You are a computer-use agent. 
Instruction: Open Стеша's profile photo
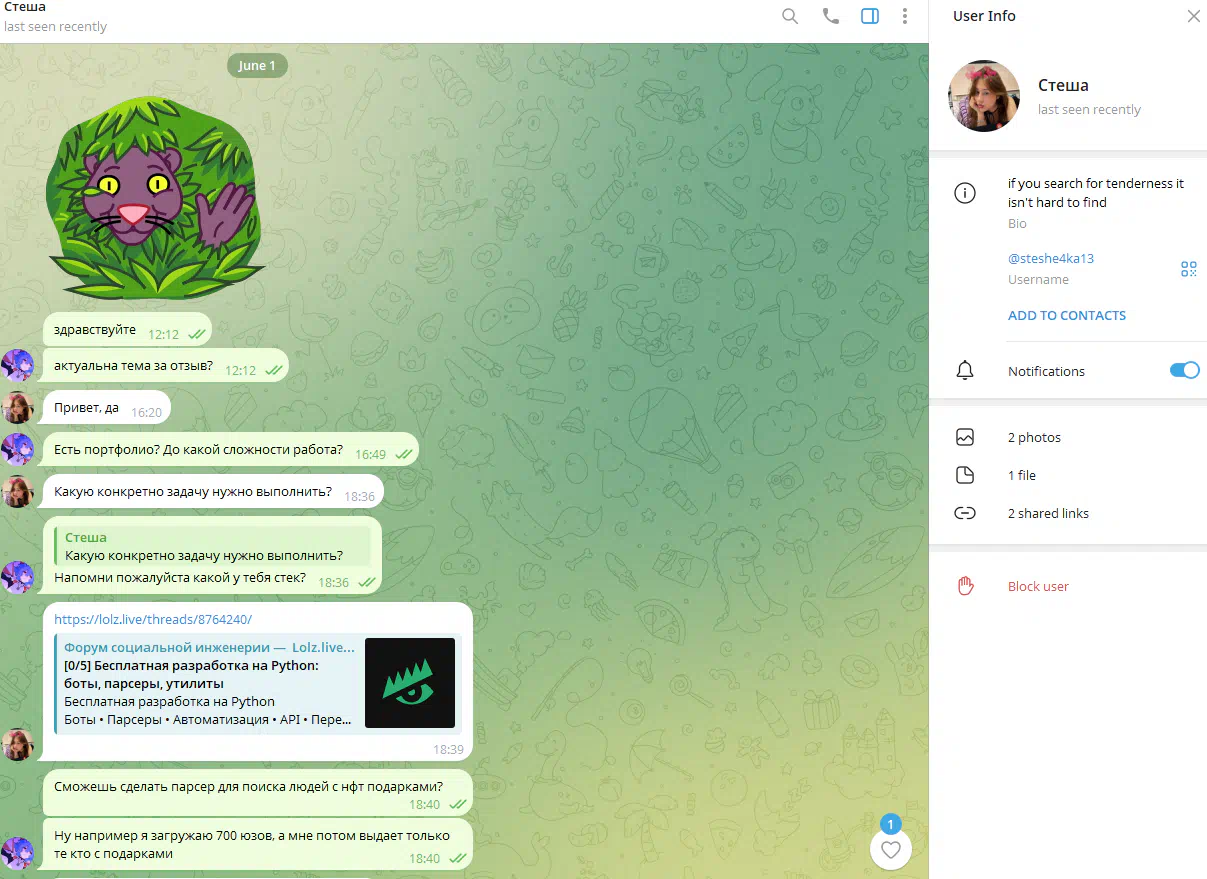[984, 96]
